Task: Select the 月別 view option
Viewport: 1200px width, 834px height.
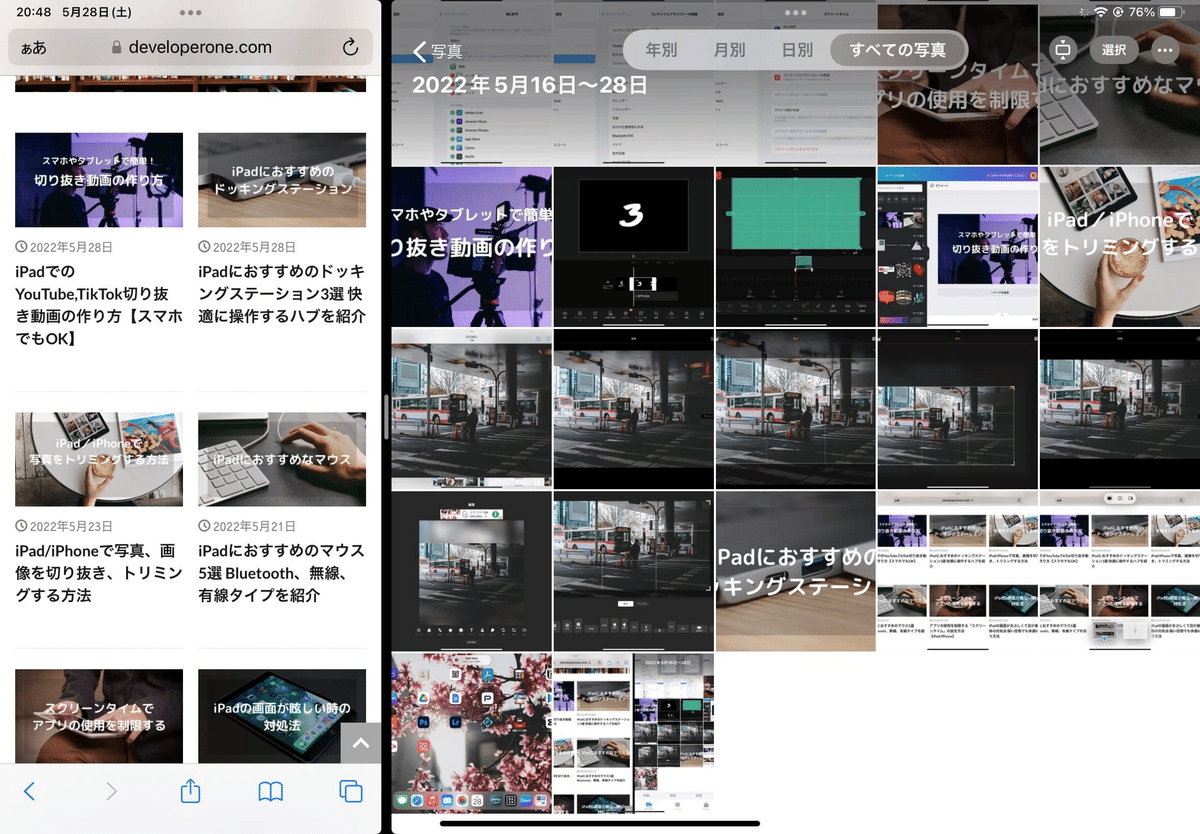Action: [x=730, y=49]
